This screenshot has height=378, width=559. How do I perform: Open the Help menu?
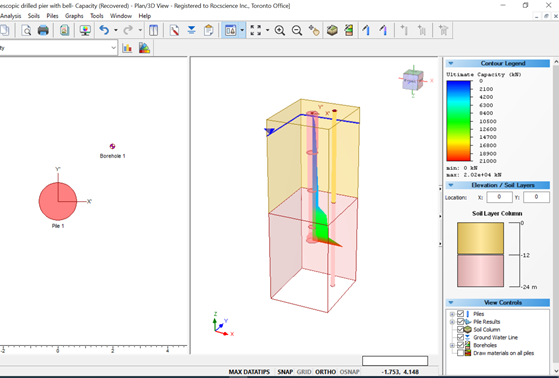click(x=145, y=16)
